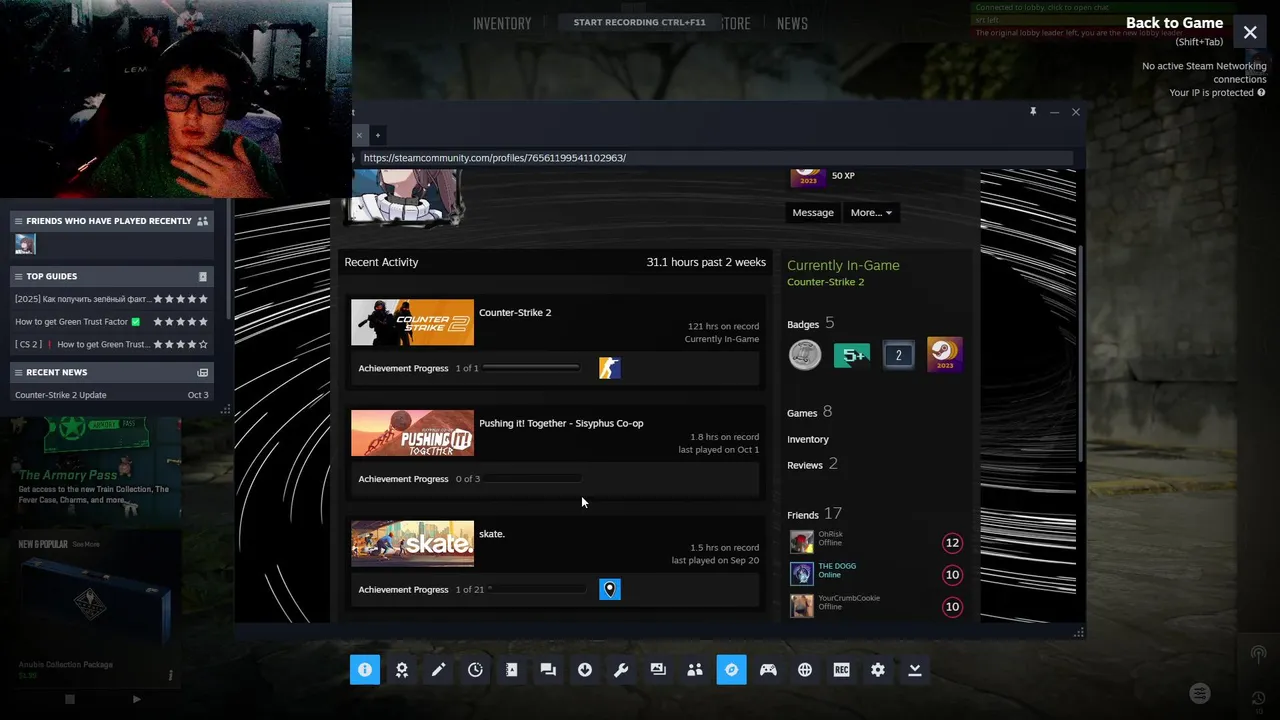Open Pushing It! Together game thumbnail
Viewport: 1280px width, 720px height.
pos(412,433)
